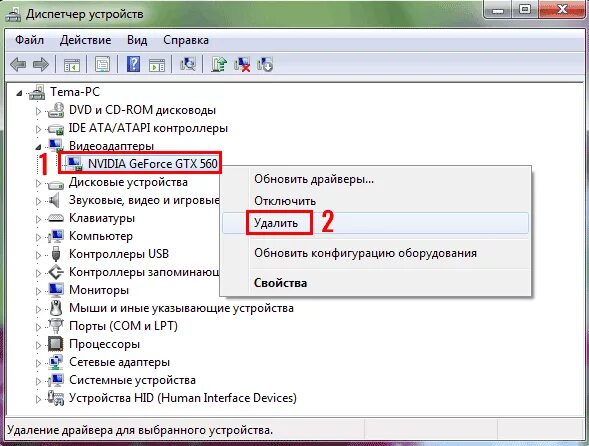
Task: Open the Вид menu
Action: (x=137, y=40)
